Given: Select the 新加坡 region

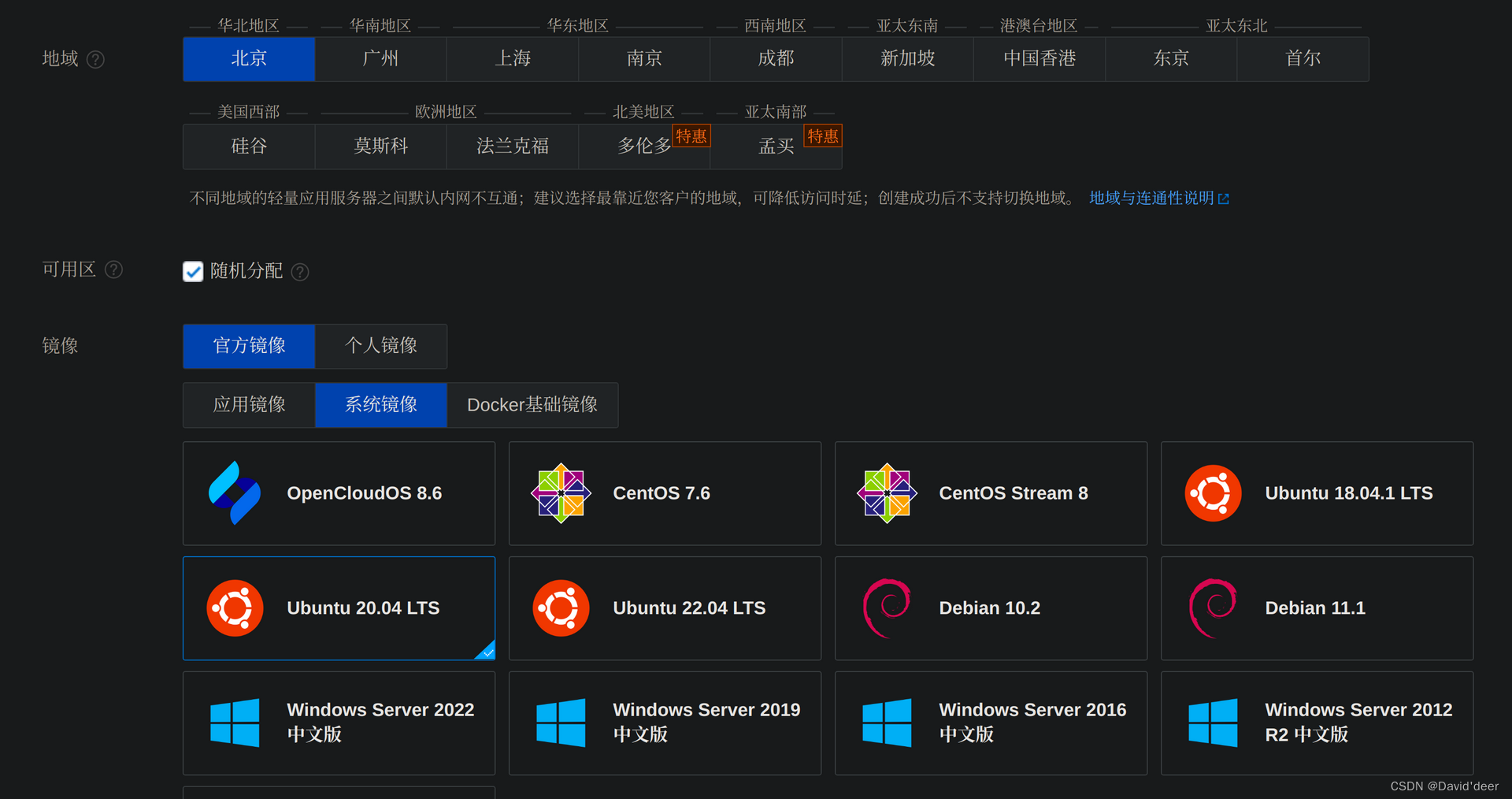Looking at the screenshot, I should click(908, 59).
